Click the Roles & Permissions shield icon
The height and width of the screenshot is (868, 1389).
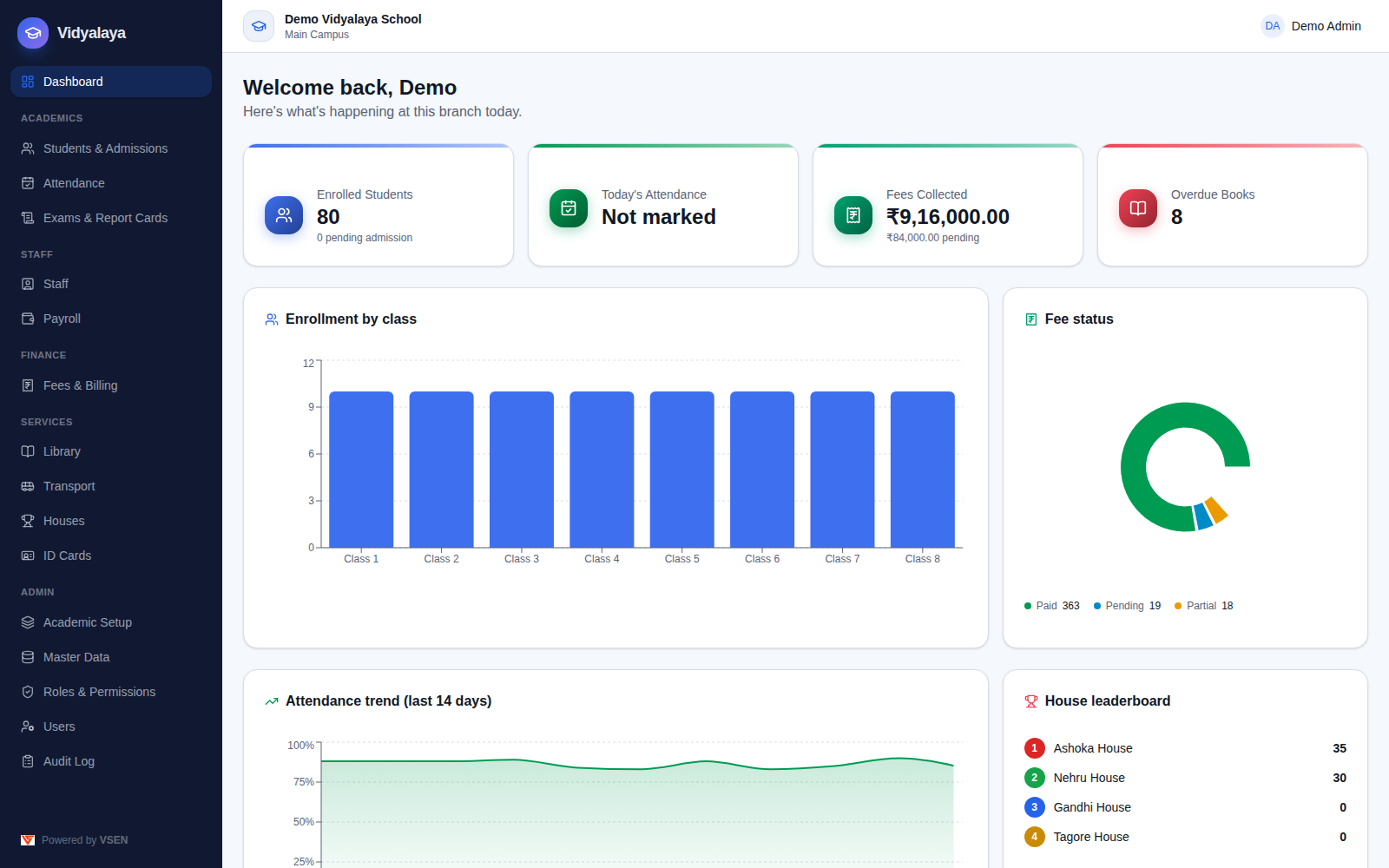tap(28, 692)
